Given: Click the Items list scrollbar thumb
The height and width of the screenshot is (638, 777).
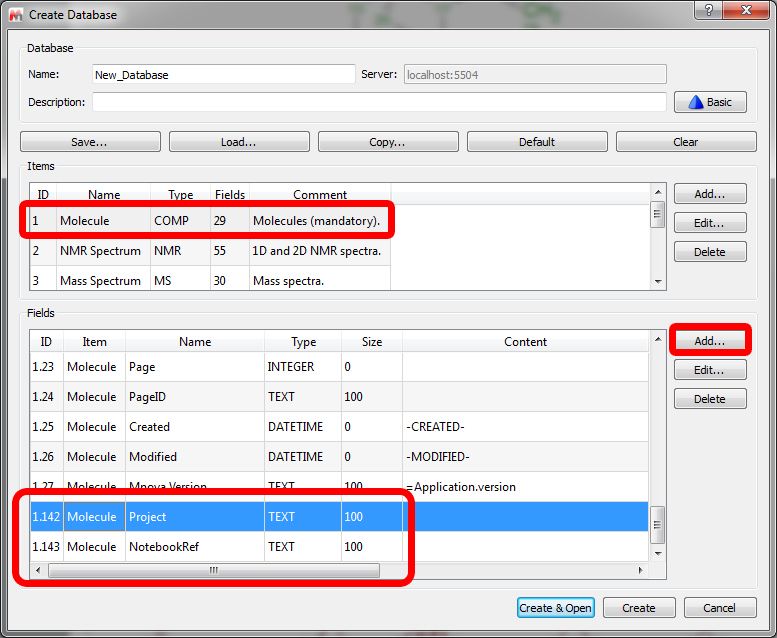Looking at the screenshot, I should (657, 214).
